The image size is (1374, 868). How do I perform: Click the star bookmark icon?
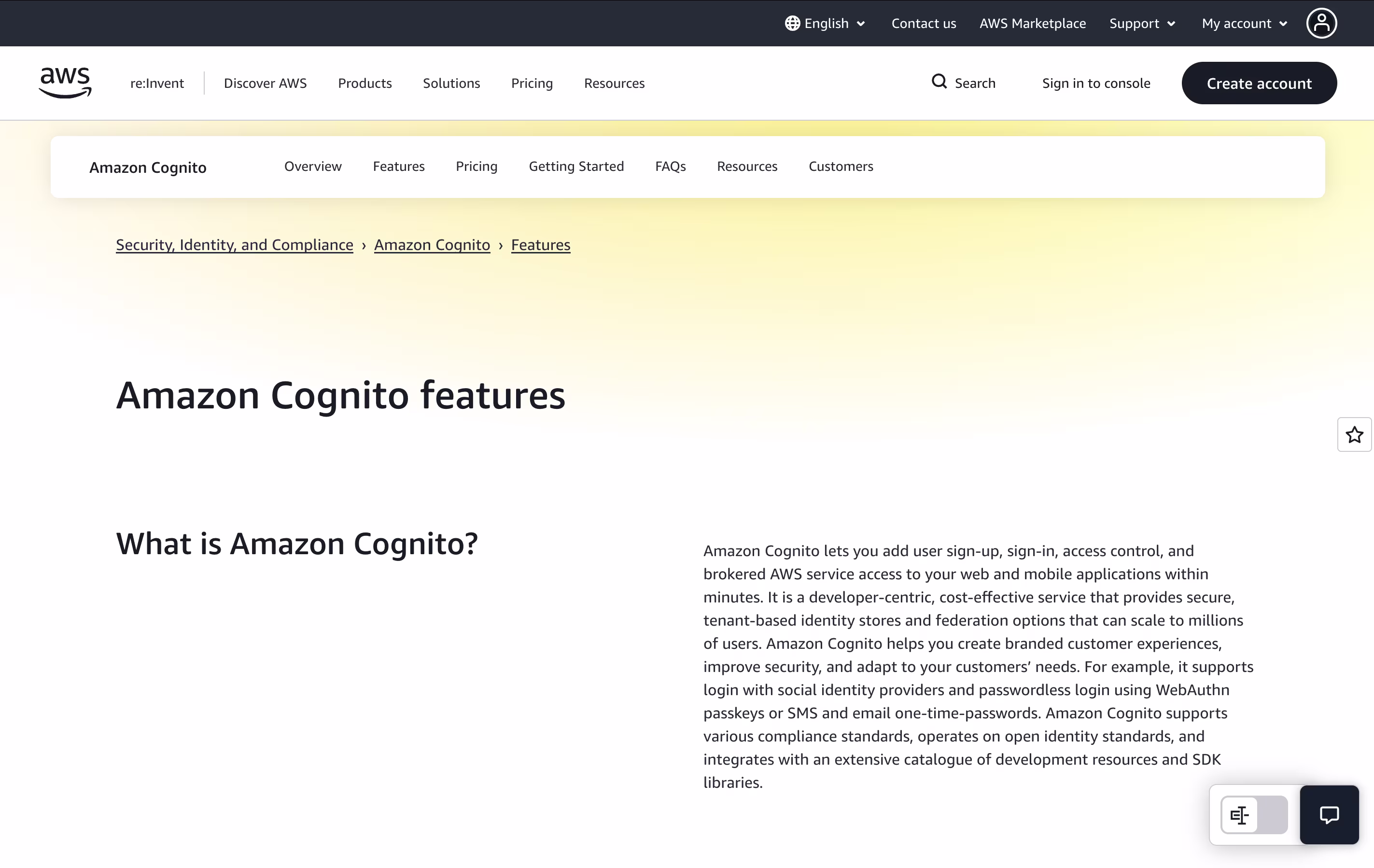tap(1354, 435)
